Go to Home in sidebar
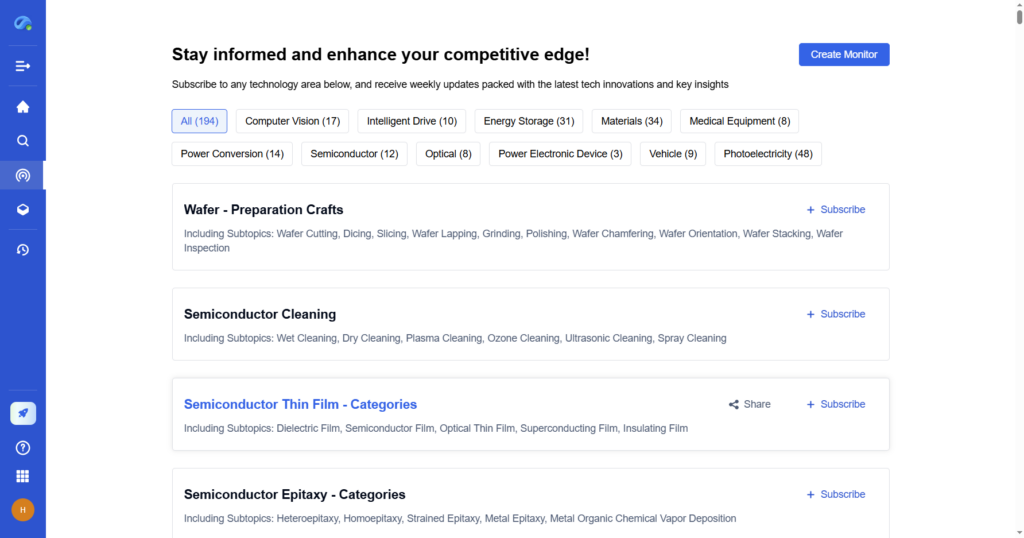Screen dimensions: 1024x538 pyautogui.click(x=22, y=107)
